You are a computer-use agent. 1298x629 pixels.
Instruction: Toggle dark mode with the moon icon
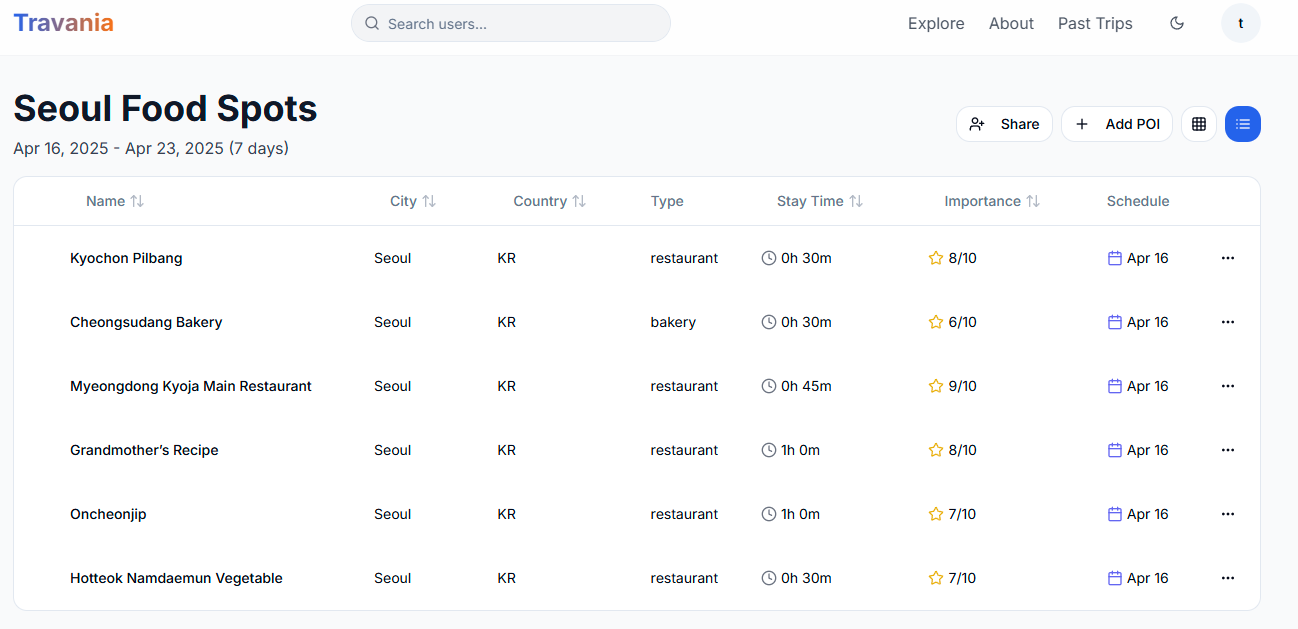pyautogui.click(x=1177, y=24)
